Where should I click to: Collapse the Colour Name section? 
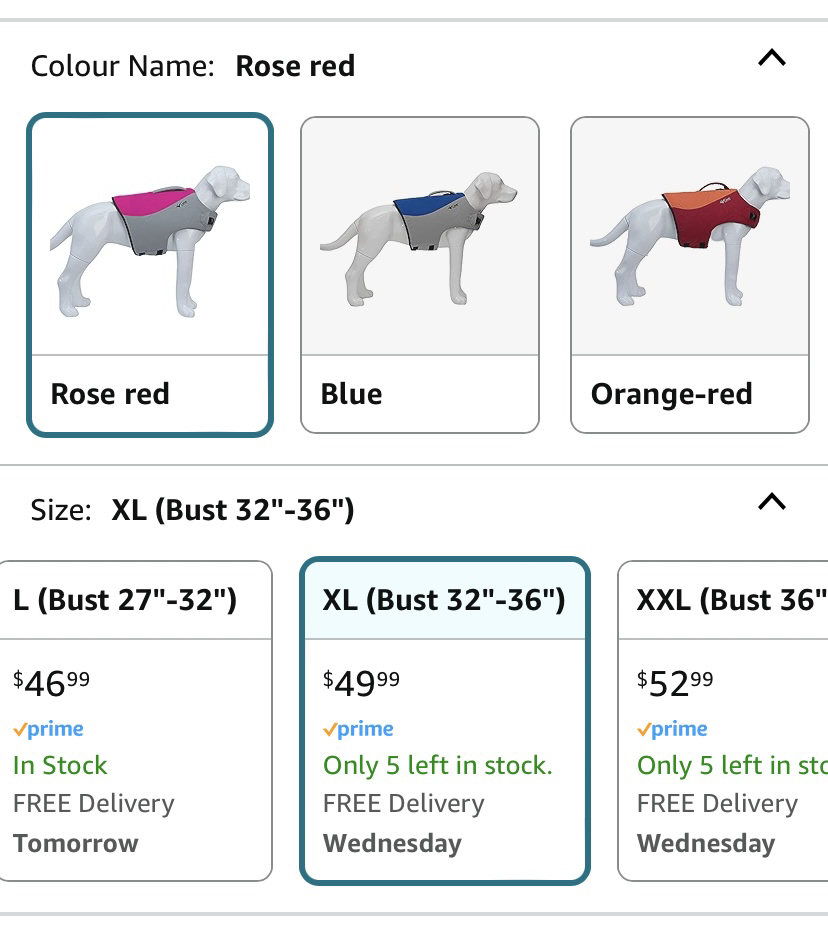770,58
